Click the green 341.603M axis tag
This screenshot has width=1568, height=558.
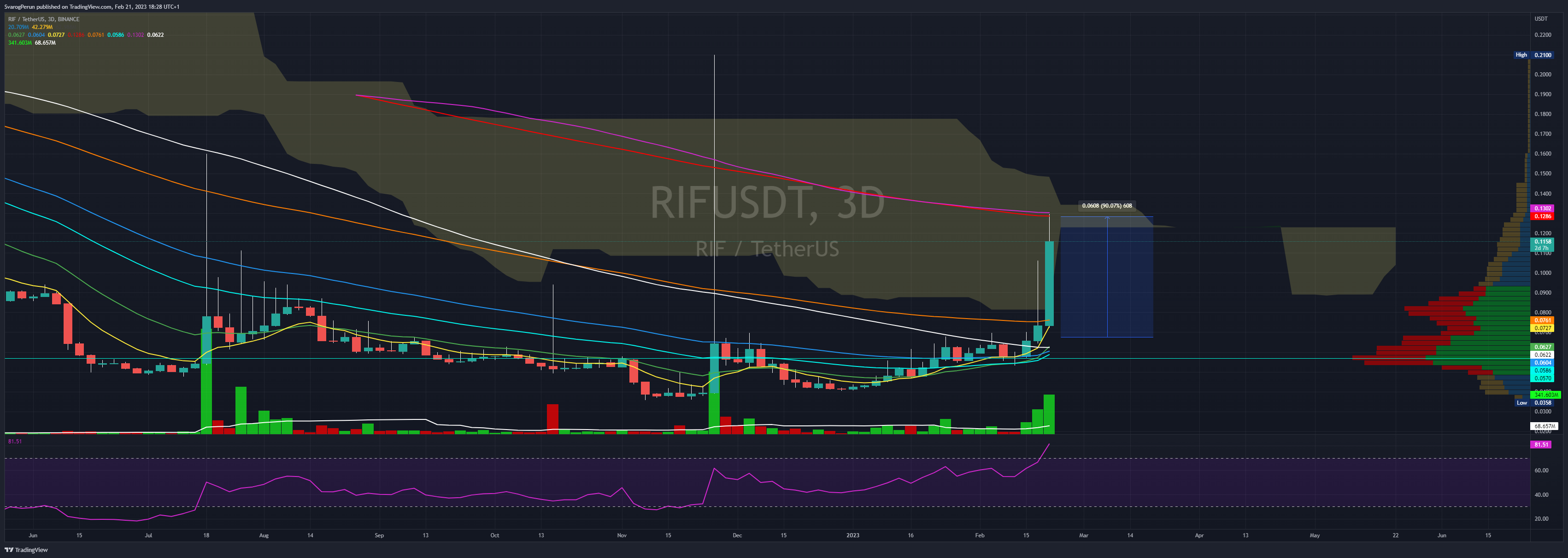[1545, 395]
